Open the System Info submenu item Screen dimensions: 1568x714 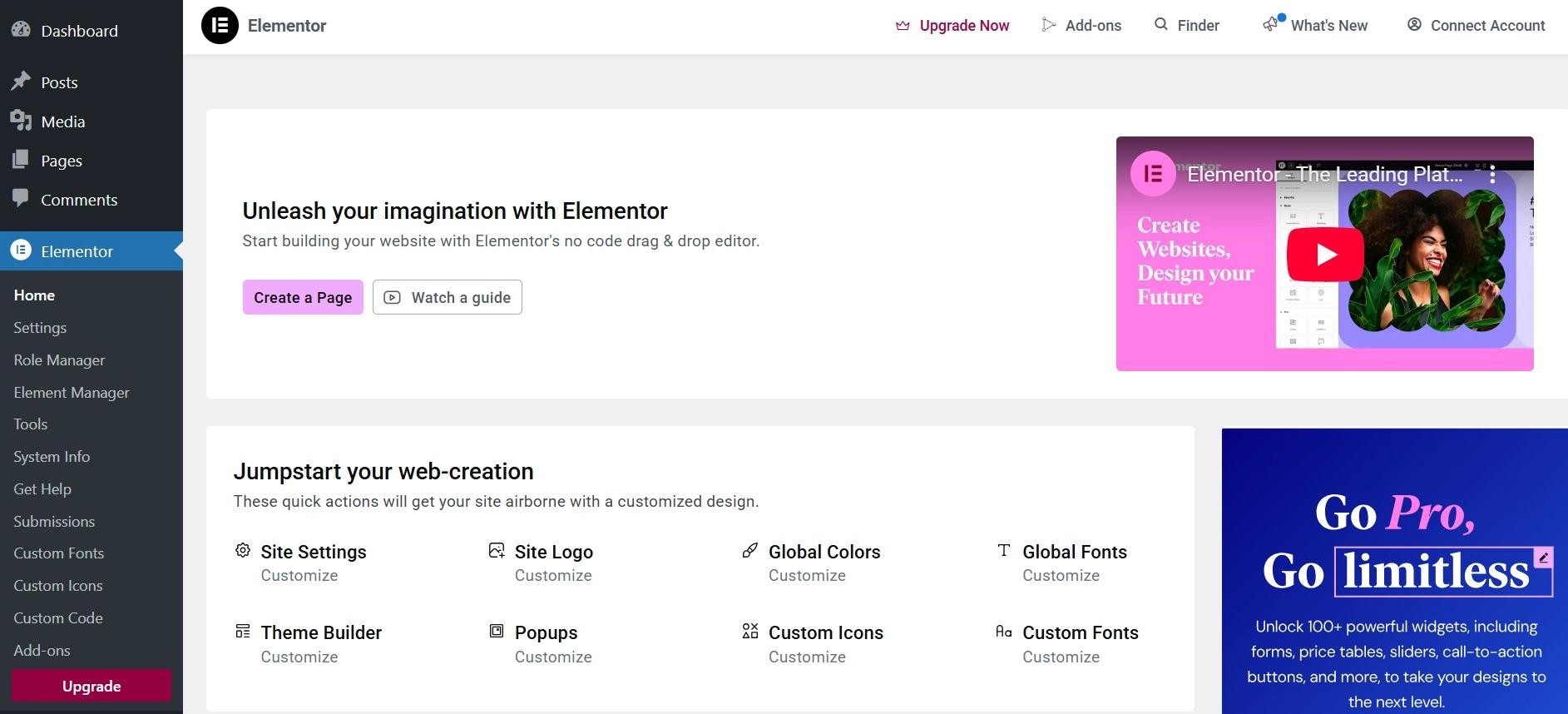[52, 457]
